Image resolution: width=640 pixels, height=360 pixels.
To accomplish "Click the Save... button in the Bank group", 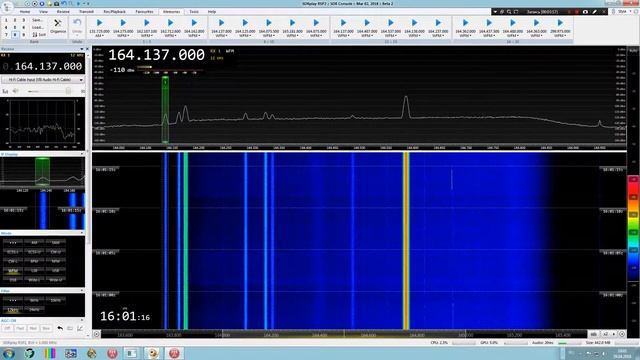I will (38, 20).
